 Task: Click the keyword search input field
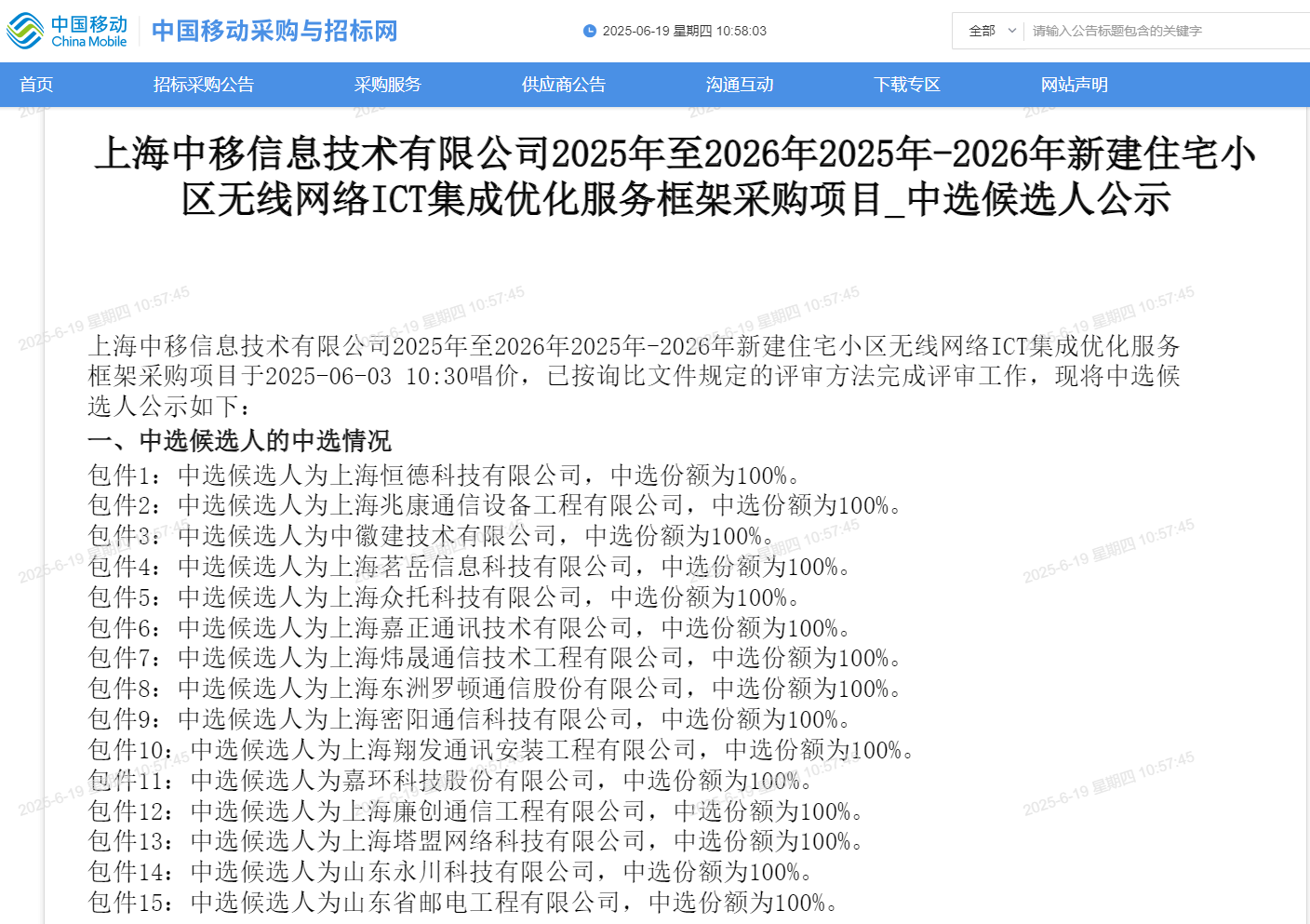(1169, 31)
